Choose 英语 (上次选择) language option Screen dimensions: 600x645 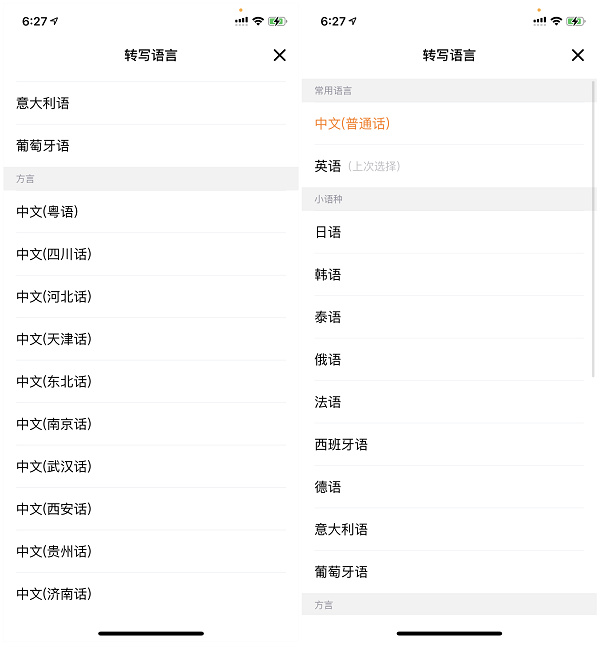(x=449, y=166)
